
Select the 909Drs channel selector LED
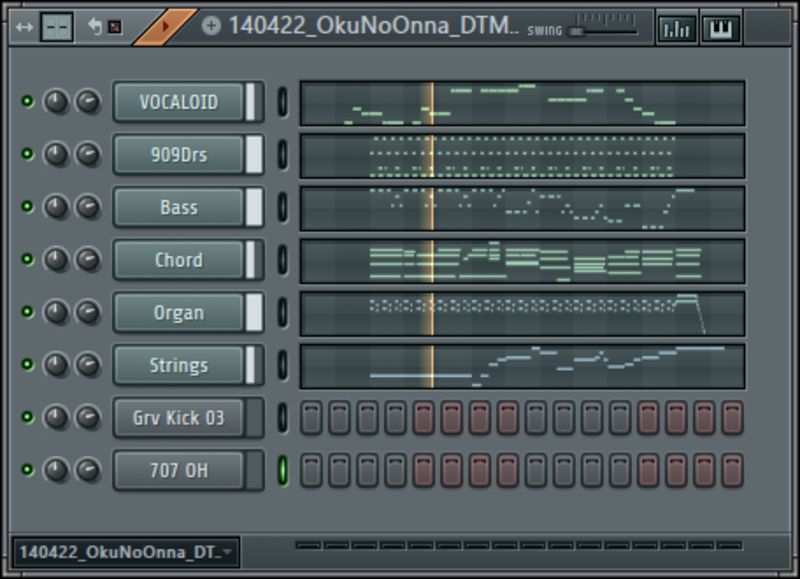(x=282, y=154)
